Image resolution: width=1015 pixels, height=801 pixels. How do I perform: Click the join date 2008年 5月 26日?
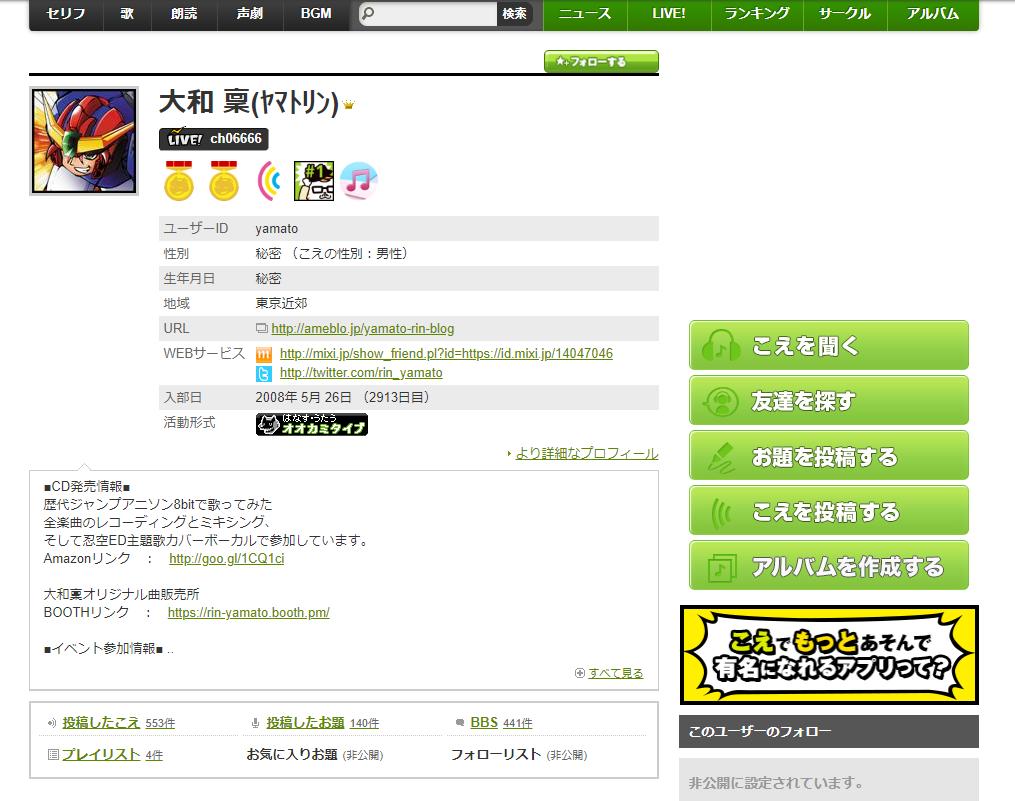click(303, 397)
